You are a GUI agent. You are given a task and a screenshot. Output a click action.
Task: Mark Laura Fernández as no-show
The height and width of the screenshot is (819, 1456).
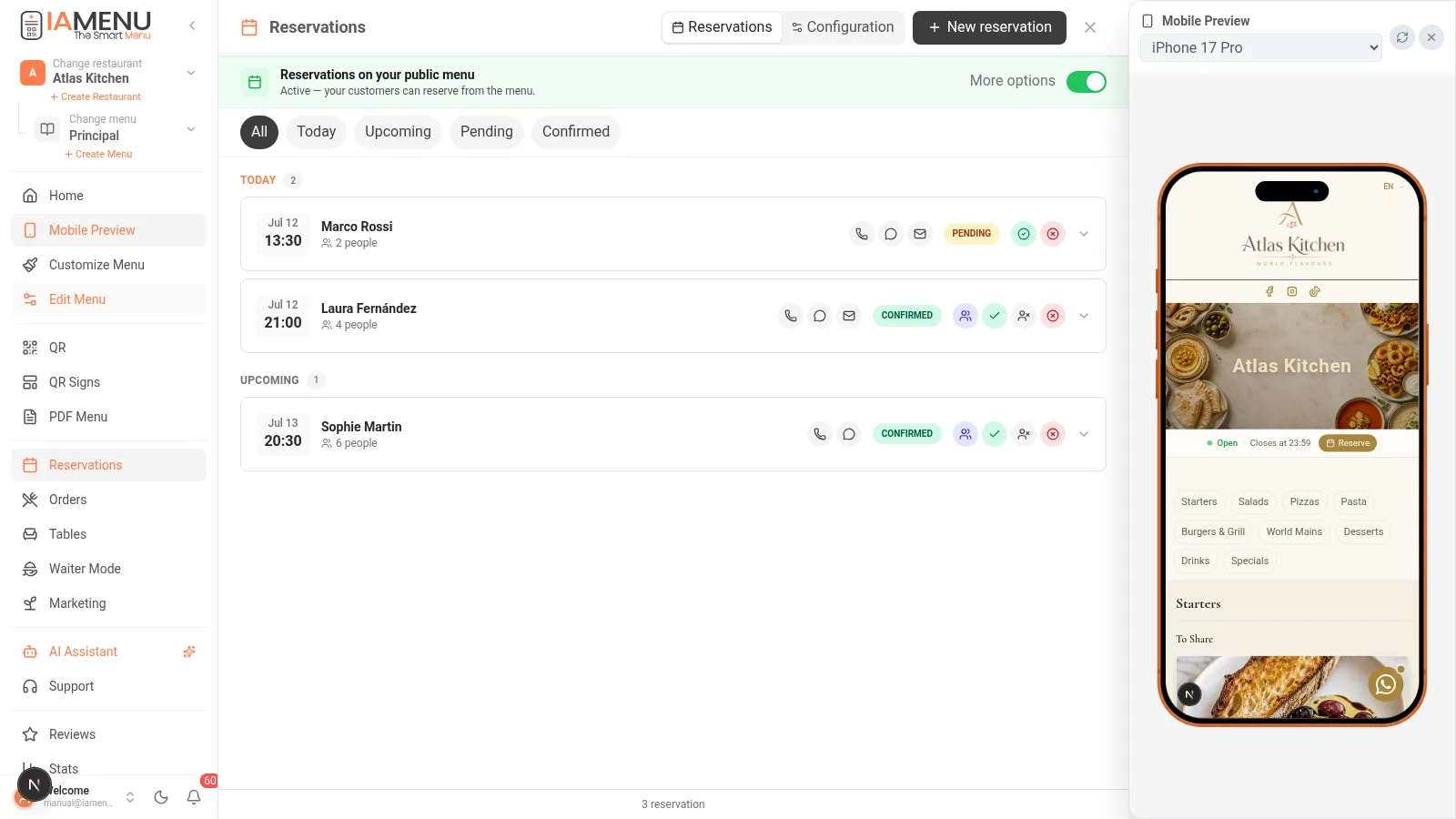point(1024,316)
